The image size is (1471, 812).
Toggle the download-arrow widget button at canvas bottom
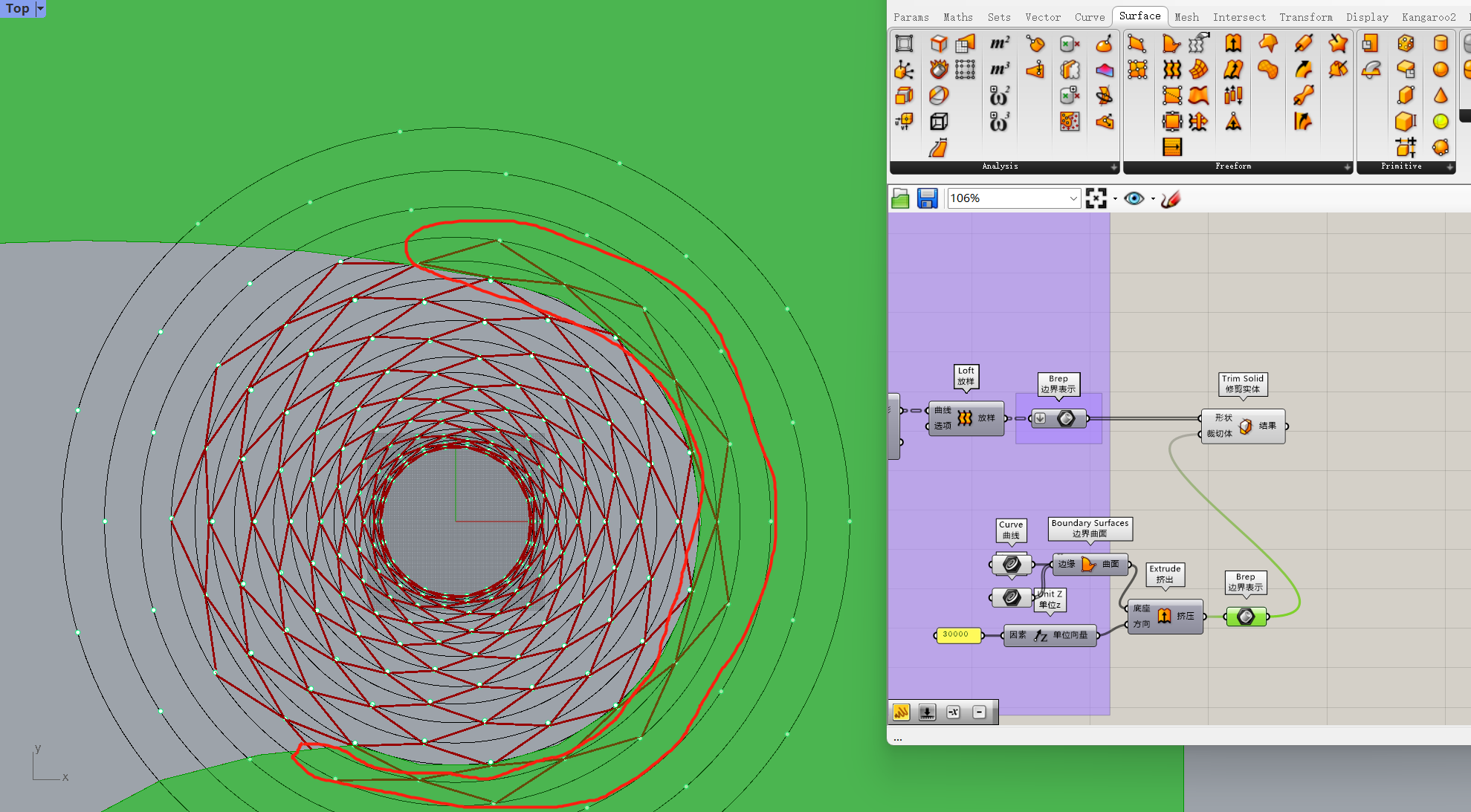(927, 712)
